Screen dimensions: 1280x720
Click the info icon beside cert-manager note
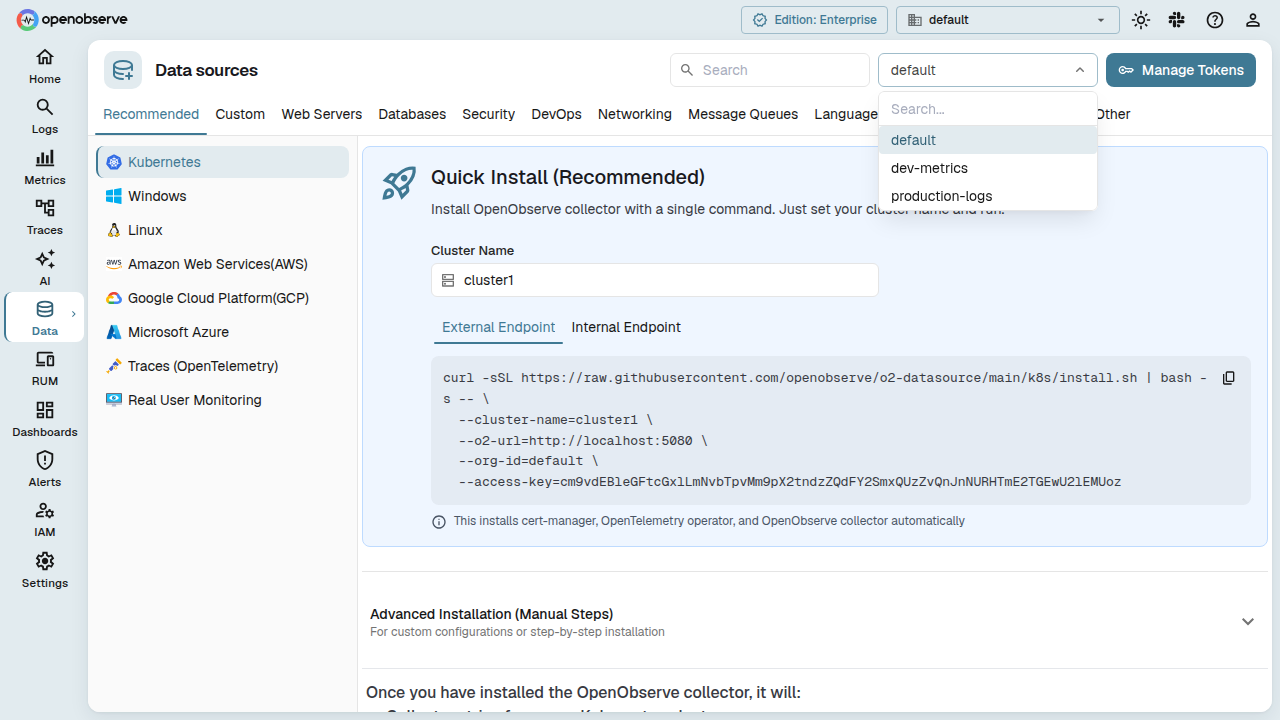coord(439,522)
